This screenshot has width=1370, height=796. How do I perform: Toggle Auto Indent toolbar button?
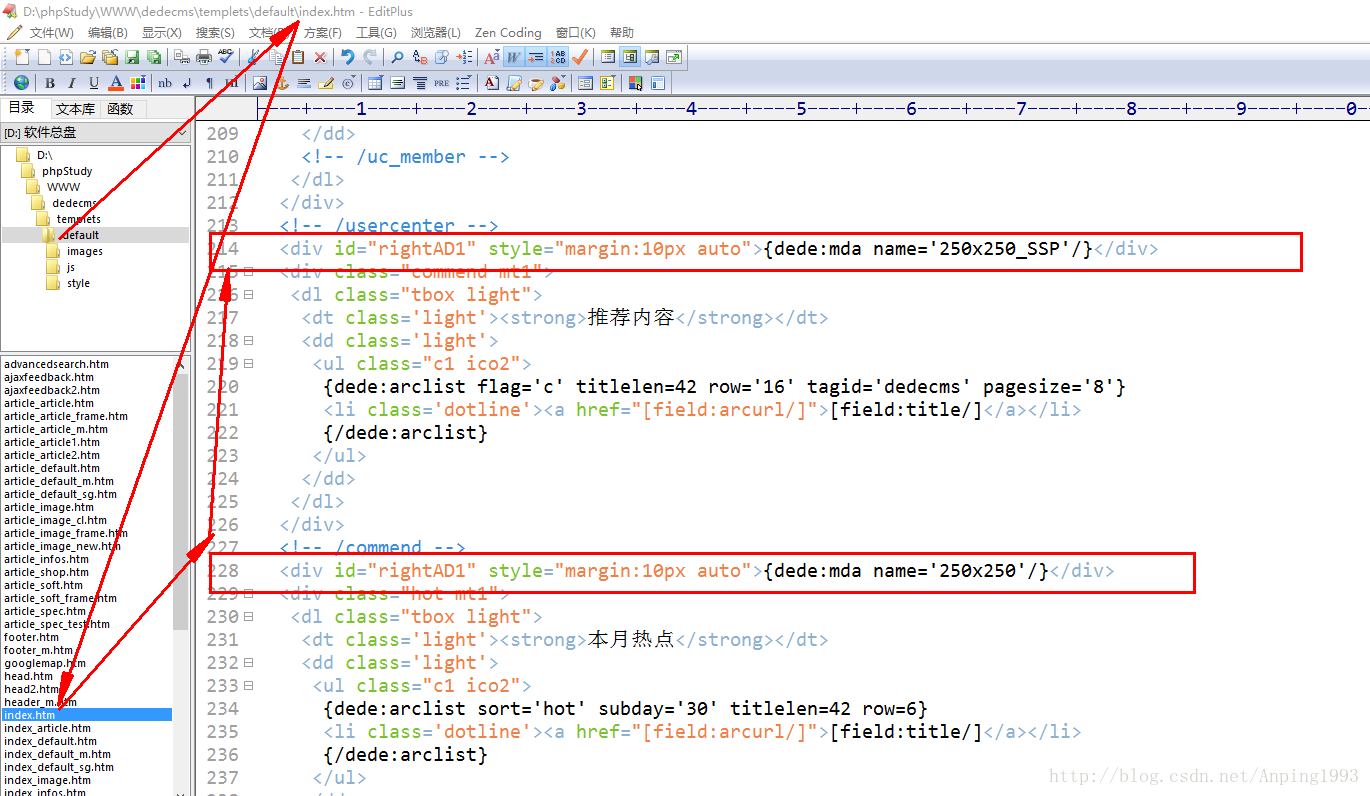[535, 57]
